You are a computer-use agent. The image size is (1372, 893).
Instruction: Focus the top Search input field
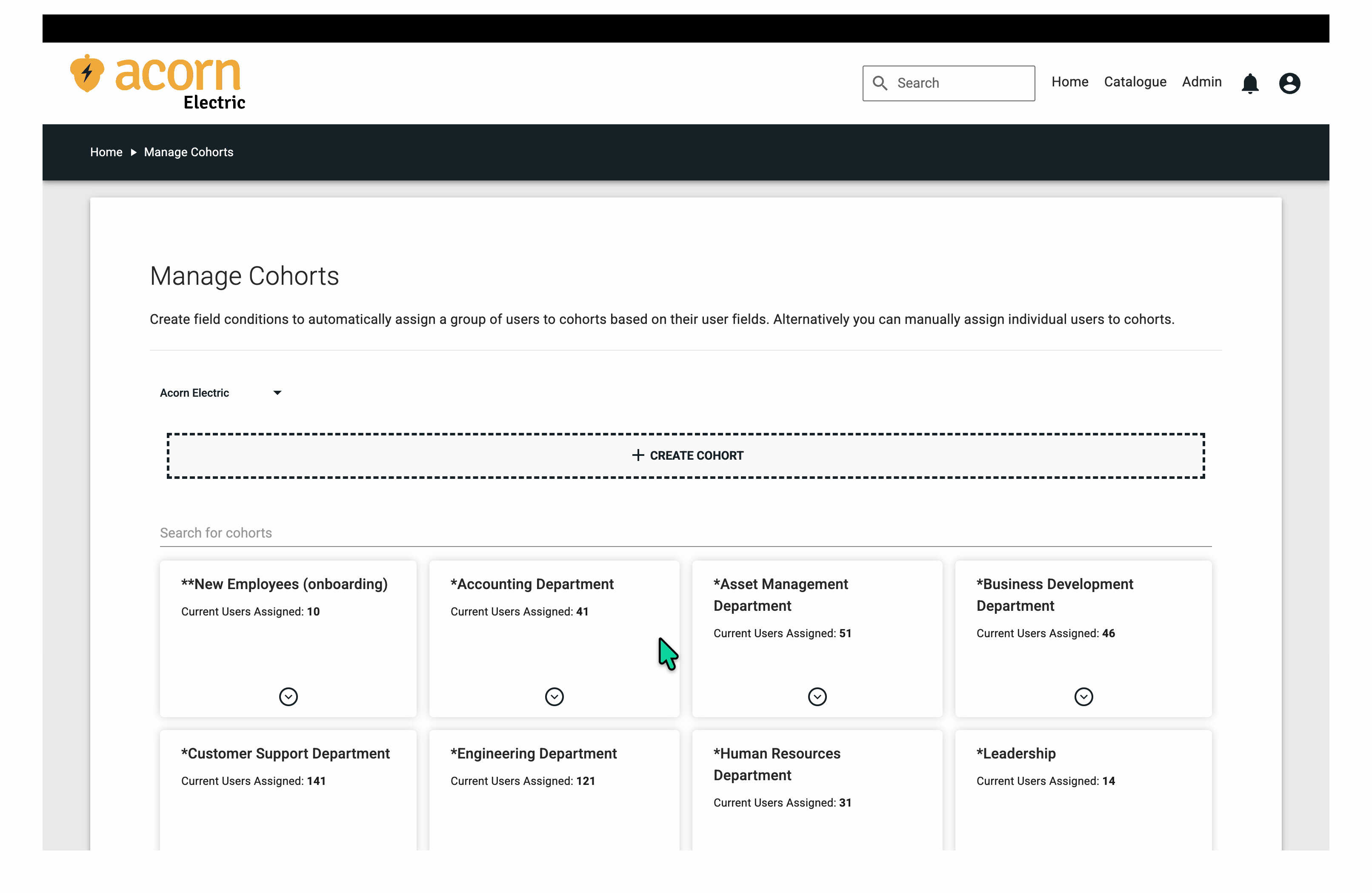tap(948, 83)
